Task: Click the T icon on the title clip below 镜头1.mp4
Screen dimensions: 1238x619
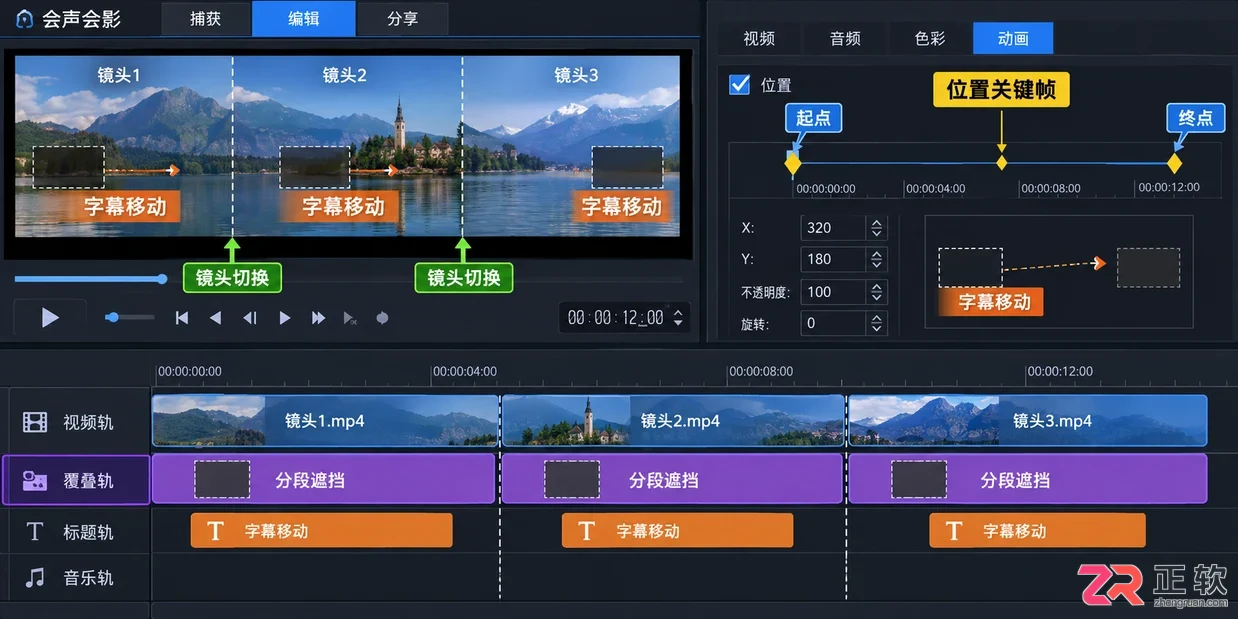Action: coord(215,531)
